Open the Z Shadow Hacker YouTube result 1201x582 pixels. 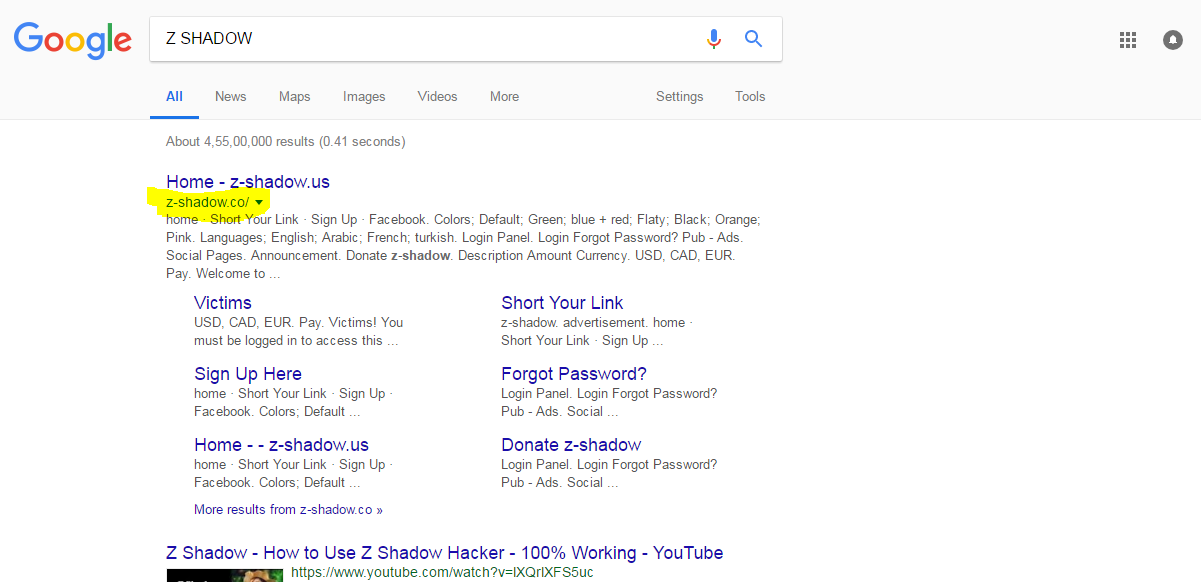tap(444, 553)
